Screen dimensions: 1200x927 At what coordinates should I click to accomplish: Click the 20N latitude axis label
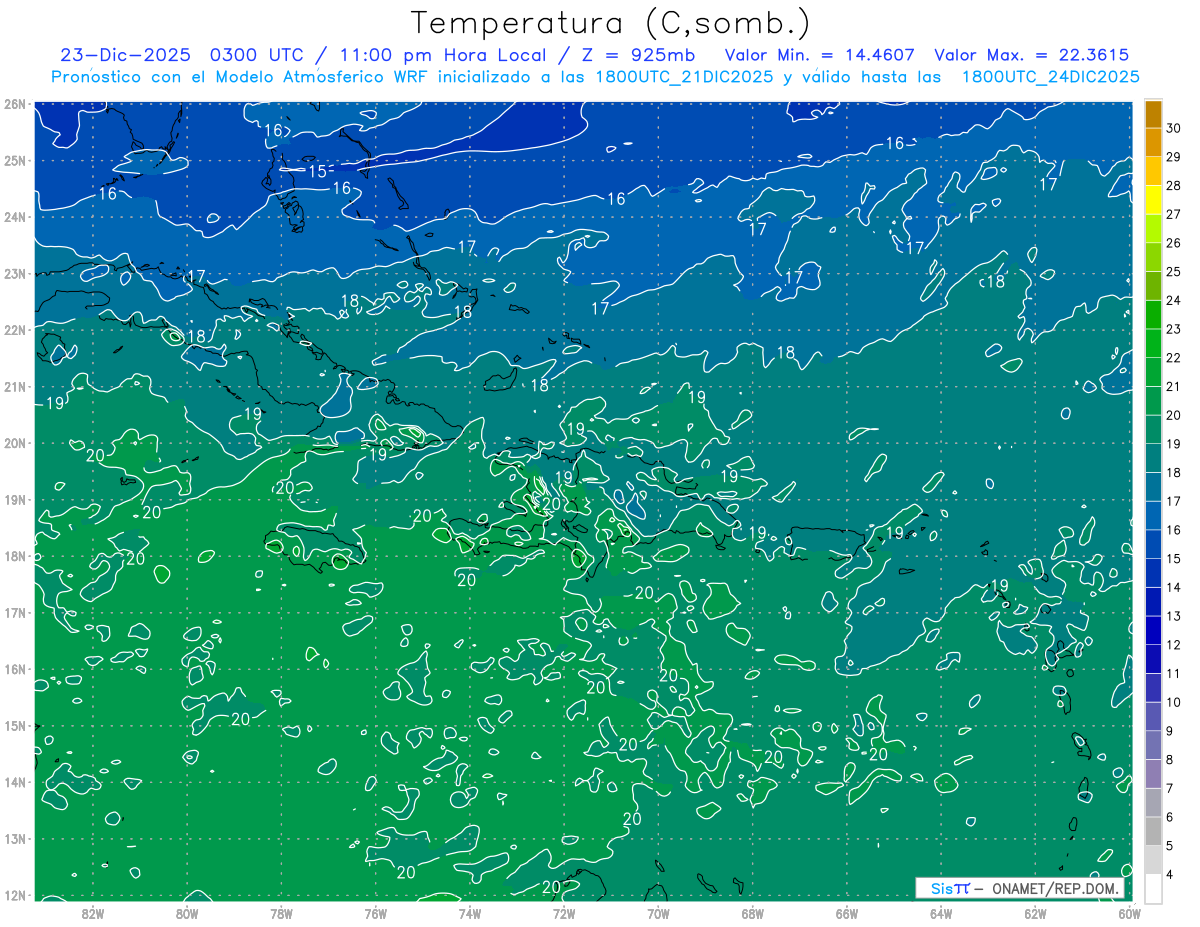[15, 443]
